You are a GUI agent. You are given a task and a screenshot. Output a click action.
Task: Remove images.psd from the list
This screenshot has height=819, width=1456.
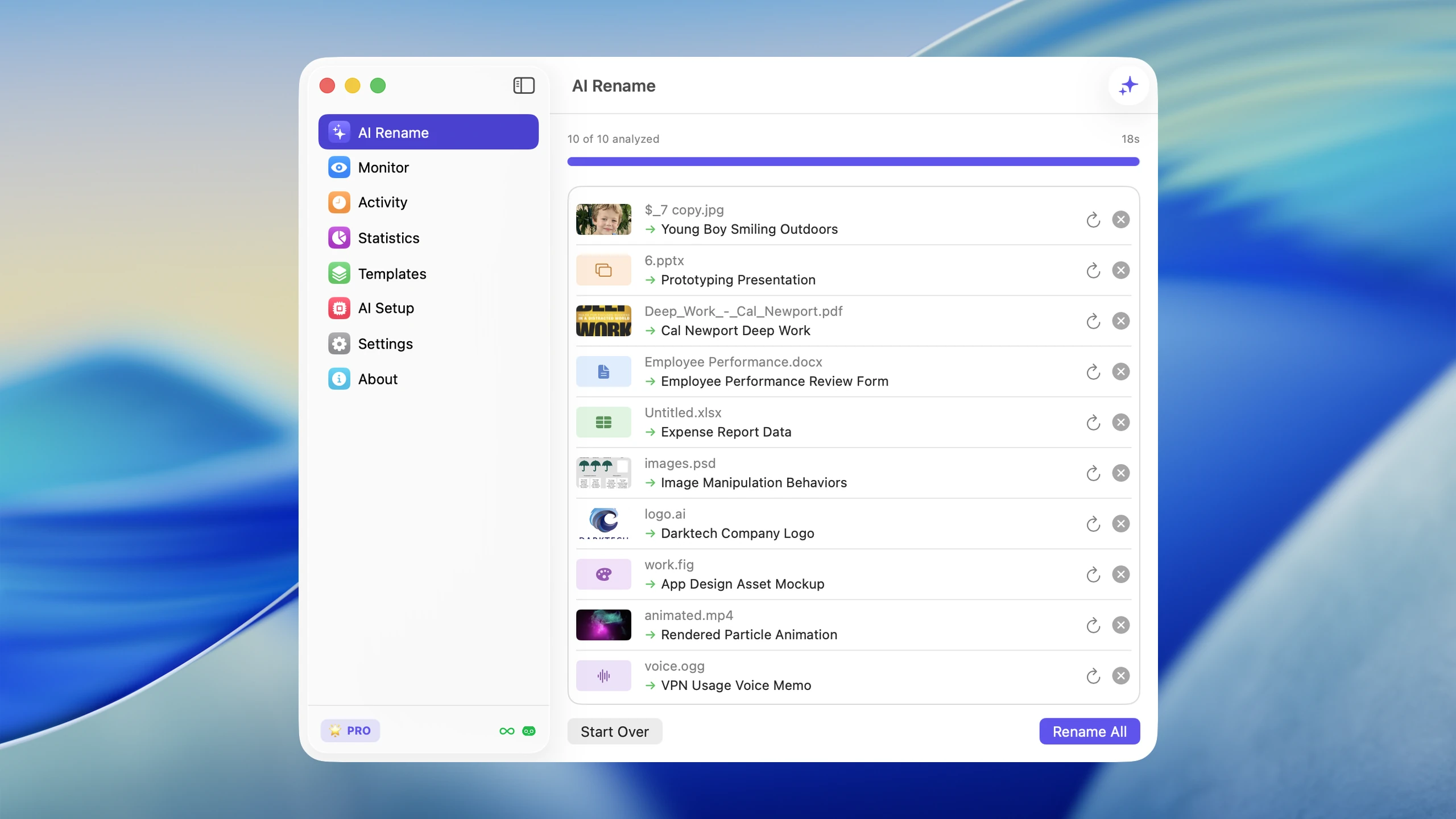pyautogui.click(x=1121, y=473)
